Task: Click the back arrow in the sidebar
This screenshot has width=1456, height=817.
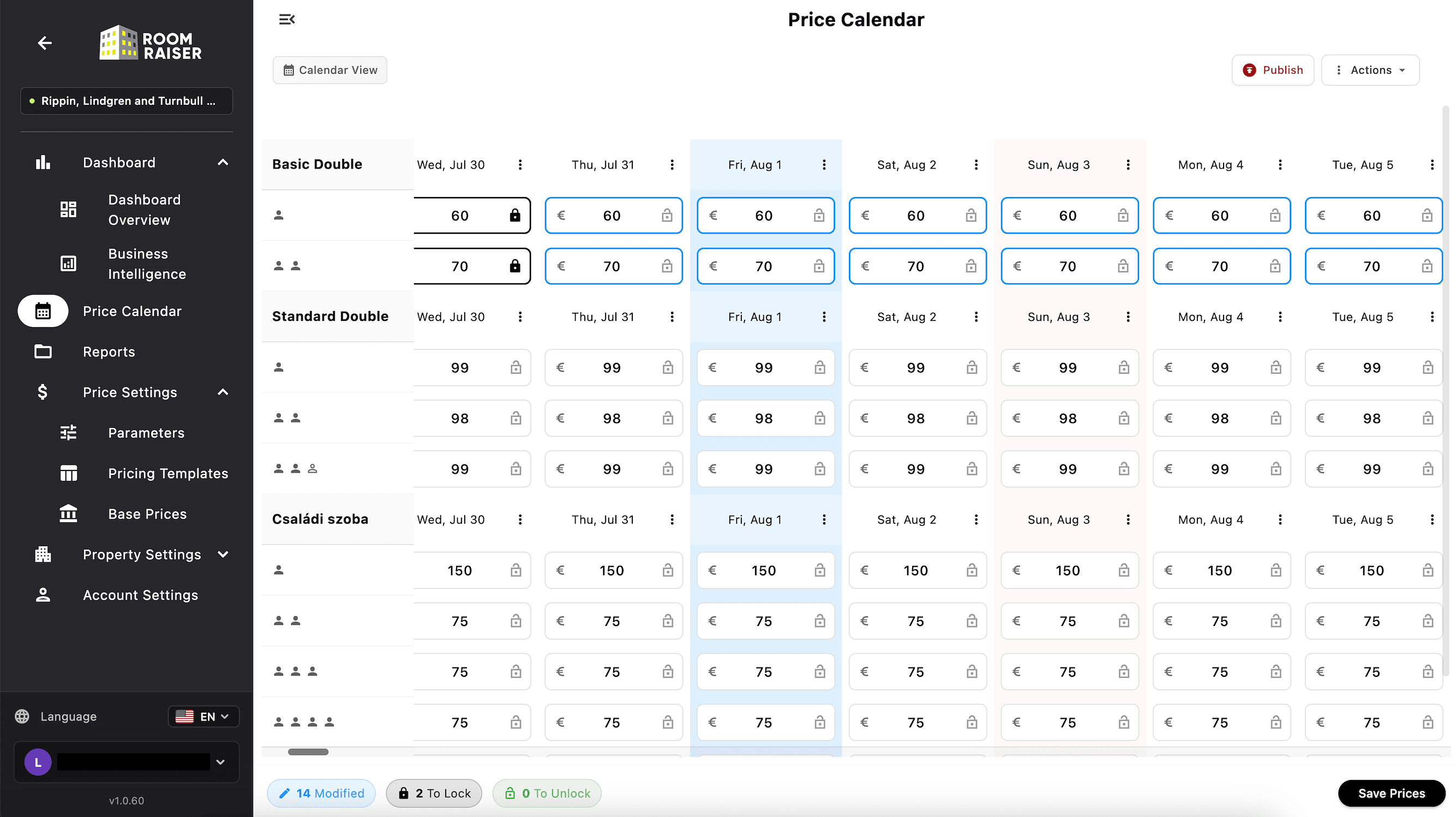Action: [45, 43]
